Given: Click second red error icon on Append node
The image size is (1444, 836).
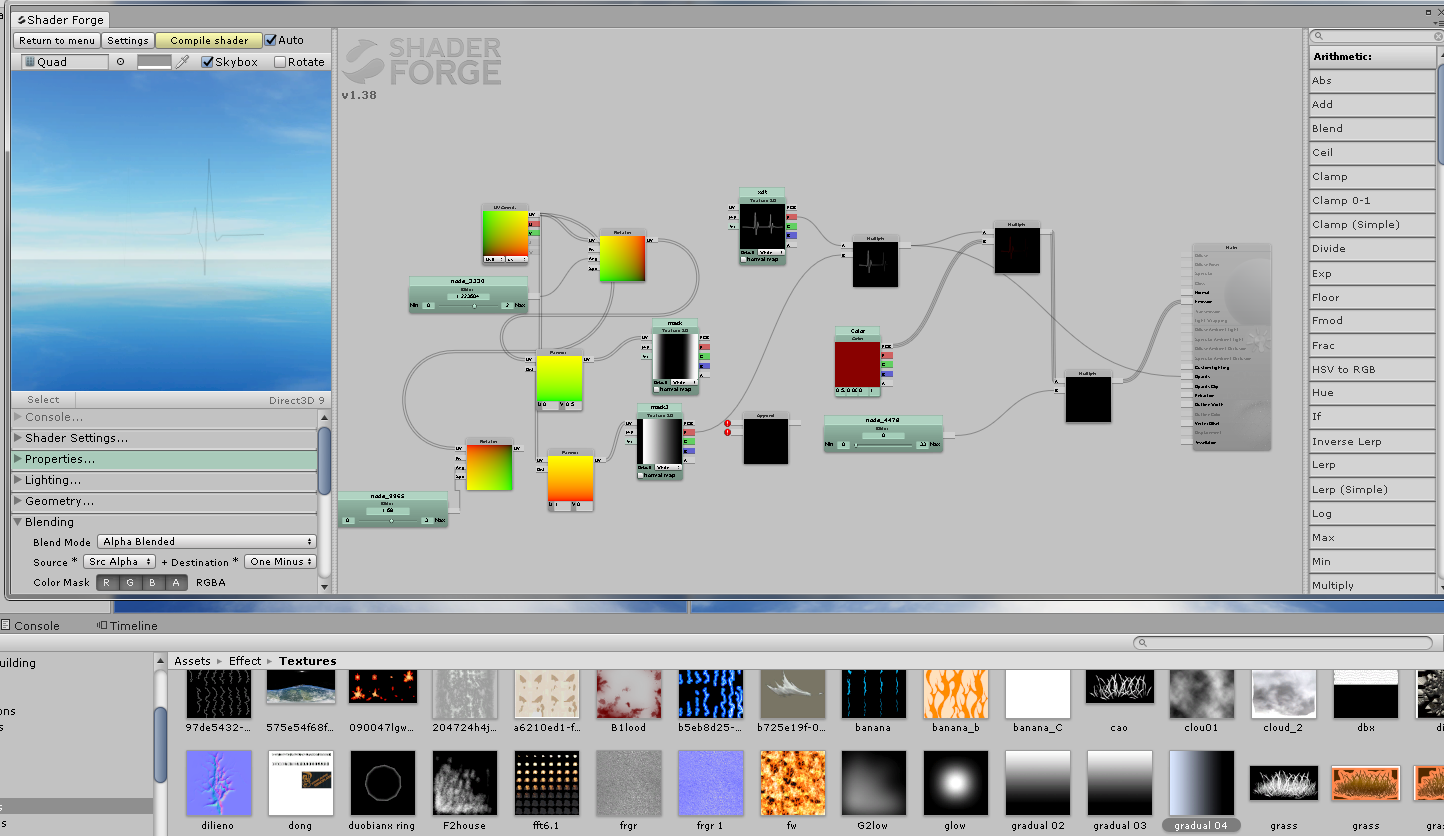Looking at the screenshot, I should point(728,434).
